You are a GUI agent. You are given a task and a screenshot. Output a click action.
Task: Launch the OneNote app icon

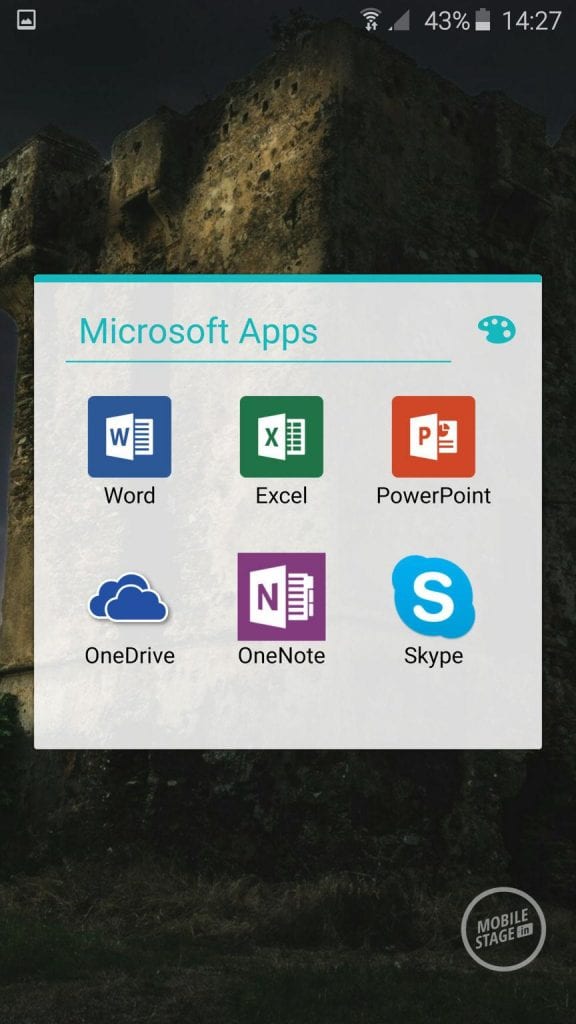point(281,597)
